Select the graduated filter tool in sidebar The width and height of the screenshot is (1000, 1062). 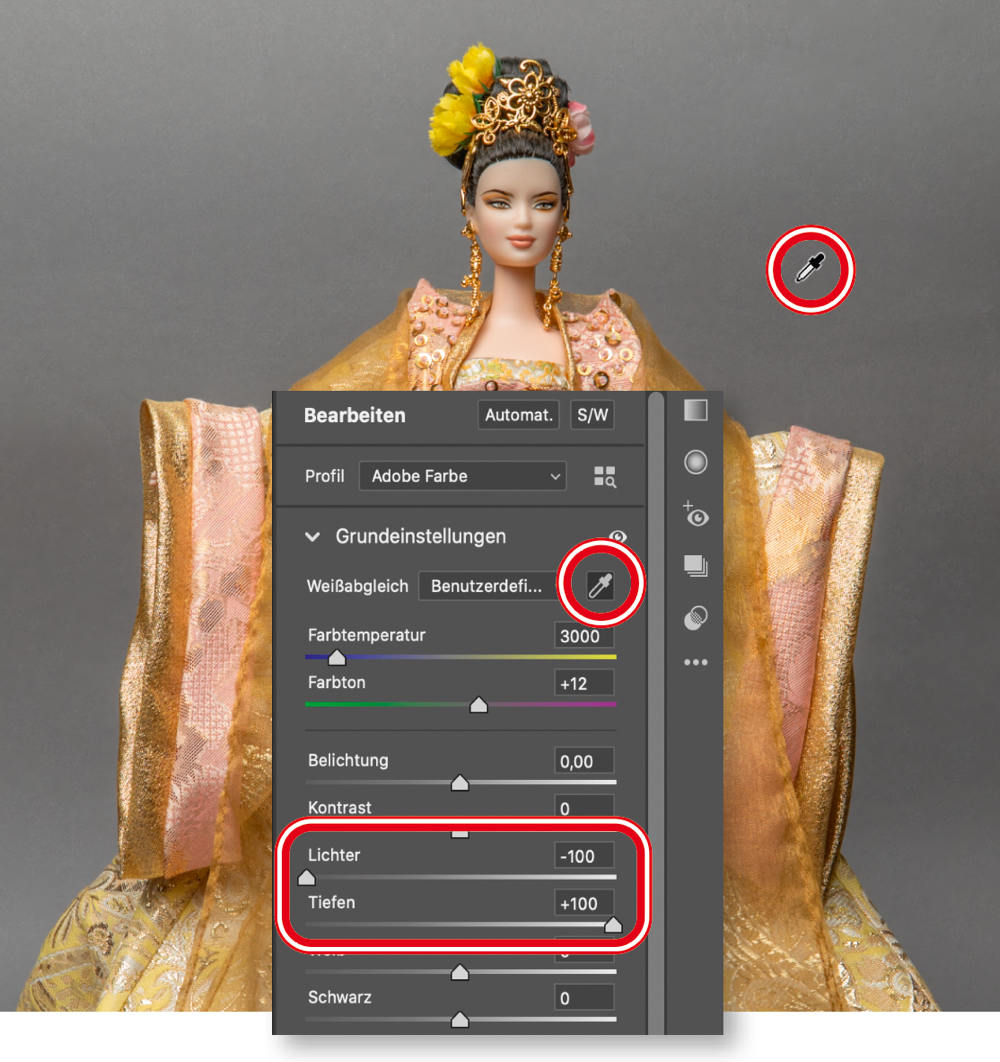(x=696, y=410)
